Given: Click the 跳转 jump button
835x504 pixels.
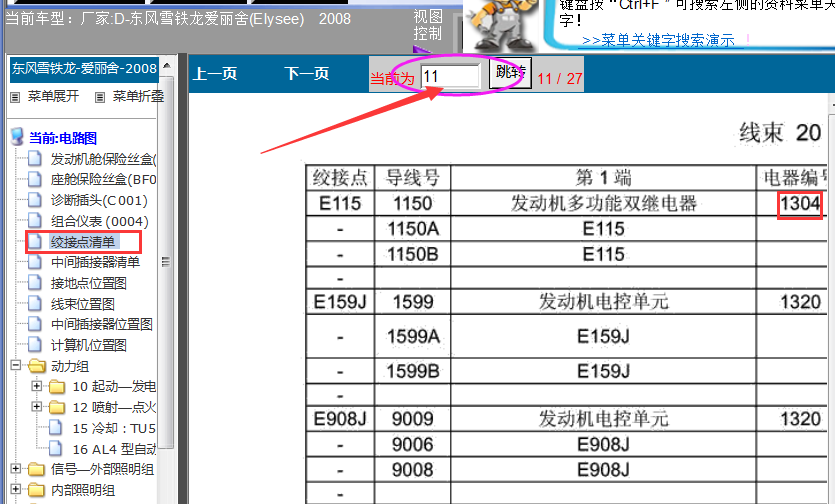Looking at the screenshot, I should (510, 72).
